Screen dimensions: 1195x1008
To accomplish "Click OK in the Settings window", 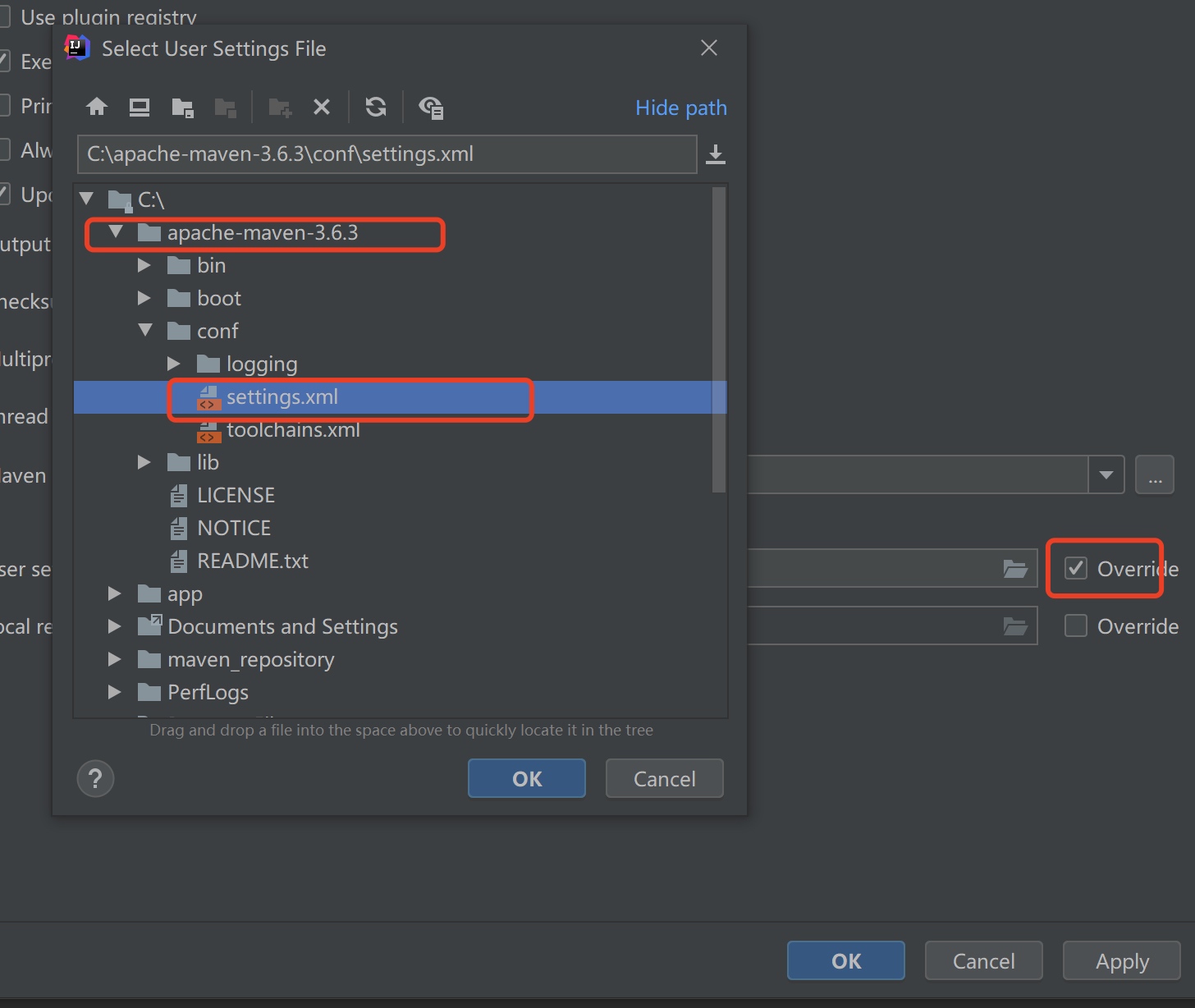I will point(846,960).
